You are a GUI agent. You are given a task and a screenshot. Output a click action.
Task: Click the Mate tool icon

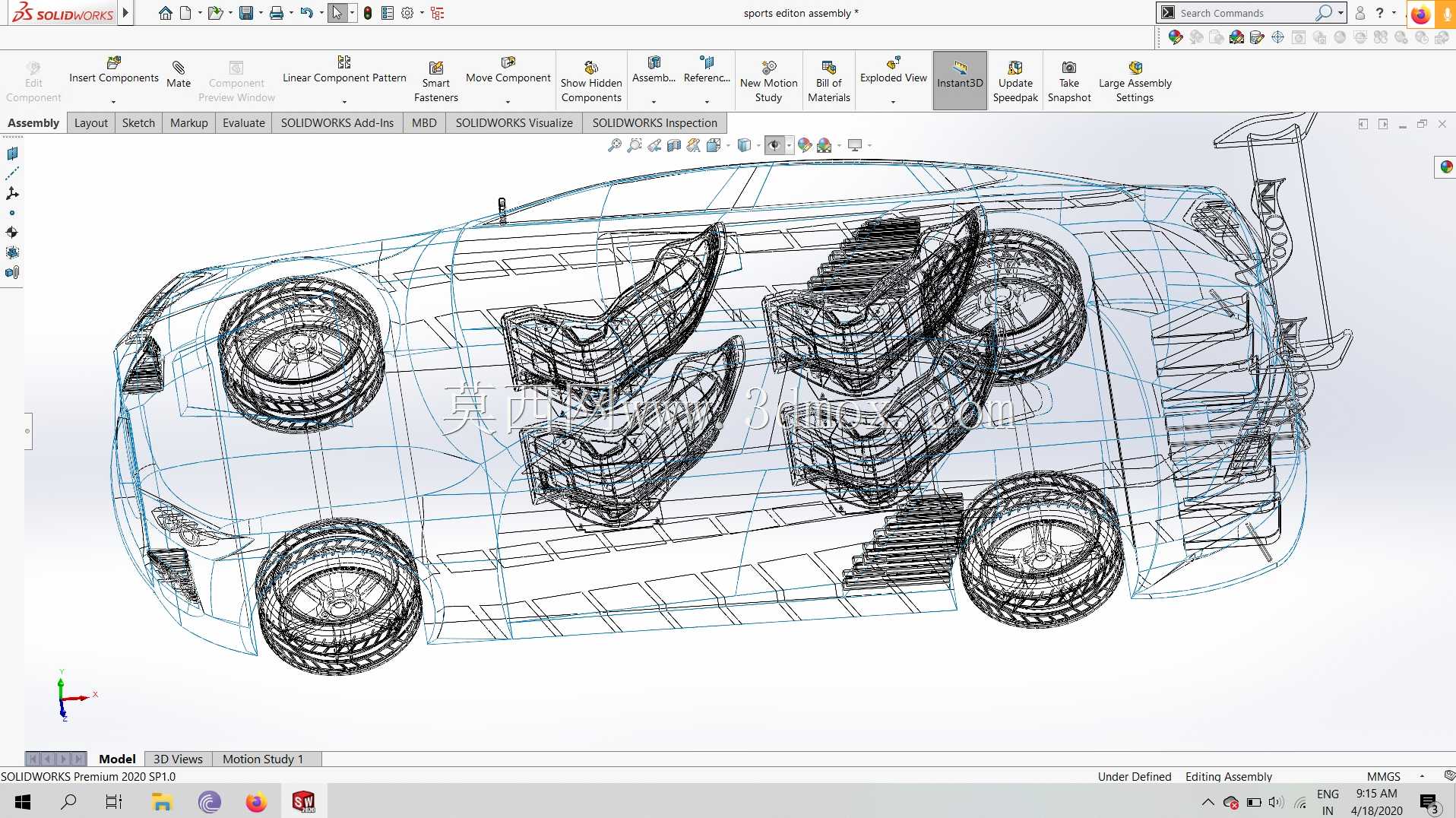179,68
